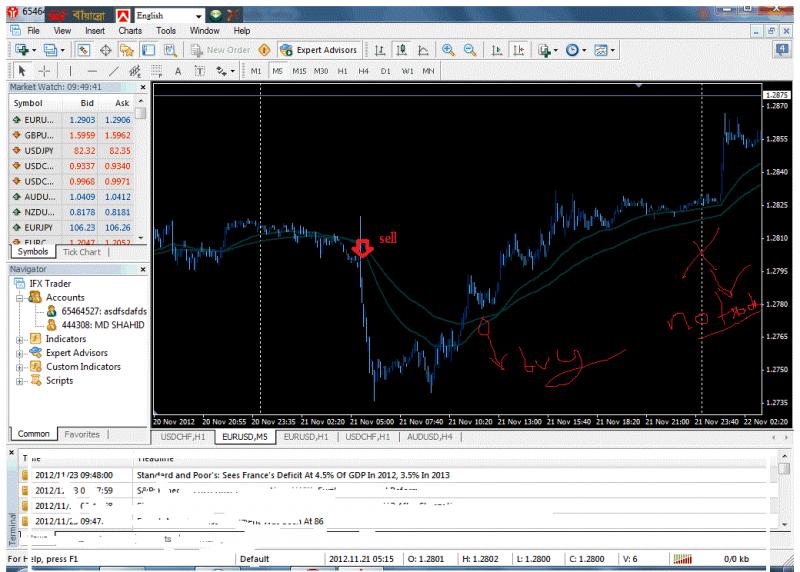Toggle Chart Shift button

518,50
